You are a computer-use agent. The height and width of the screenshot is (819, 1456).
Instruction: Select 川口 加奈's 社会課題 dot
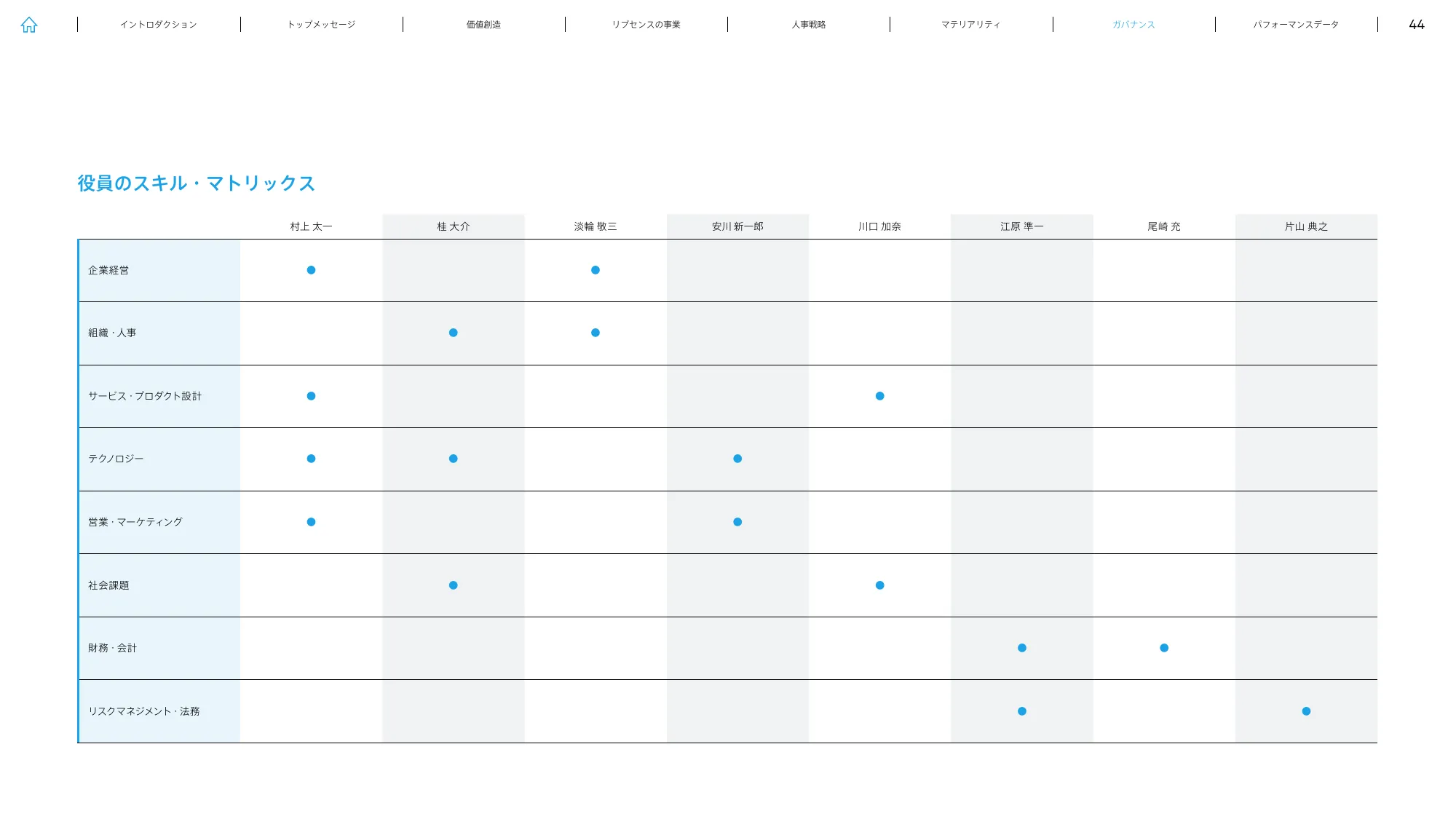[879, 585]
